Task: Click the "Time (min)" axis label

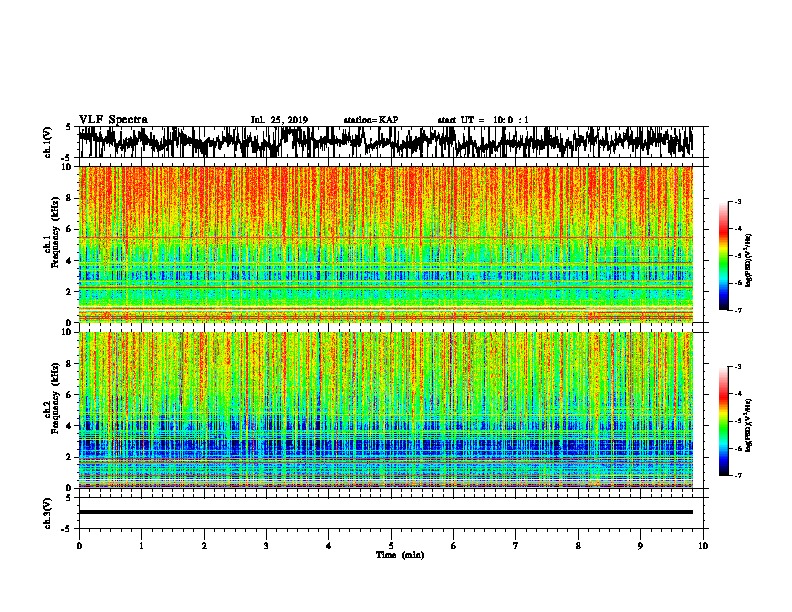Action: 400,555
